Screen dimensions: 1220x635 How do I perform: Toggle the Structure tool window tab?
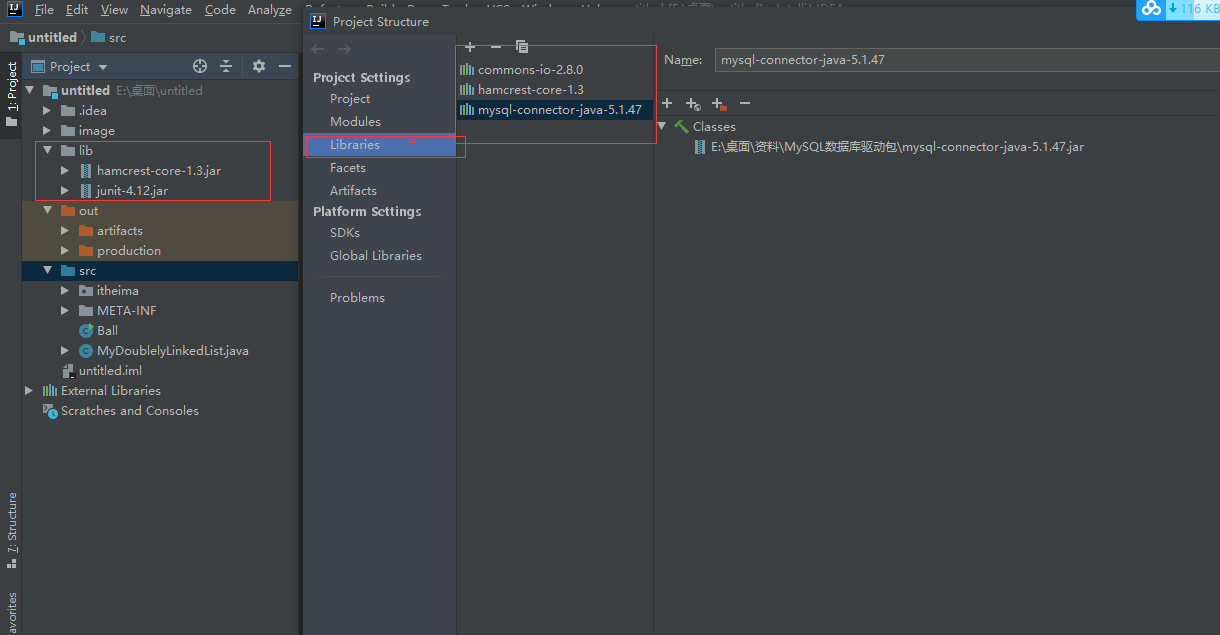[x=11, y=531]
